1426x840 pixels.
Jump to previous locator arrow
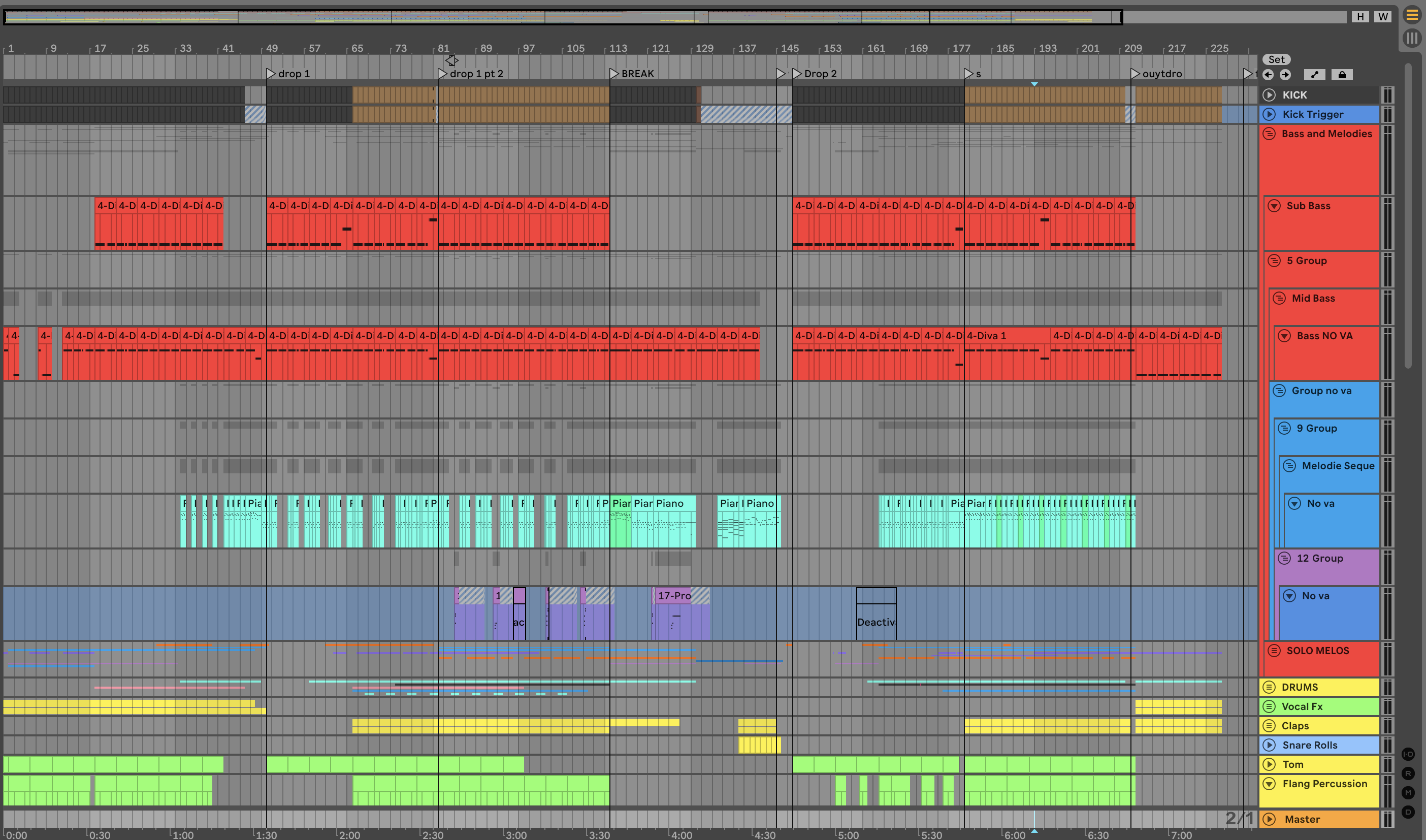point(1268,75)
